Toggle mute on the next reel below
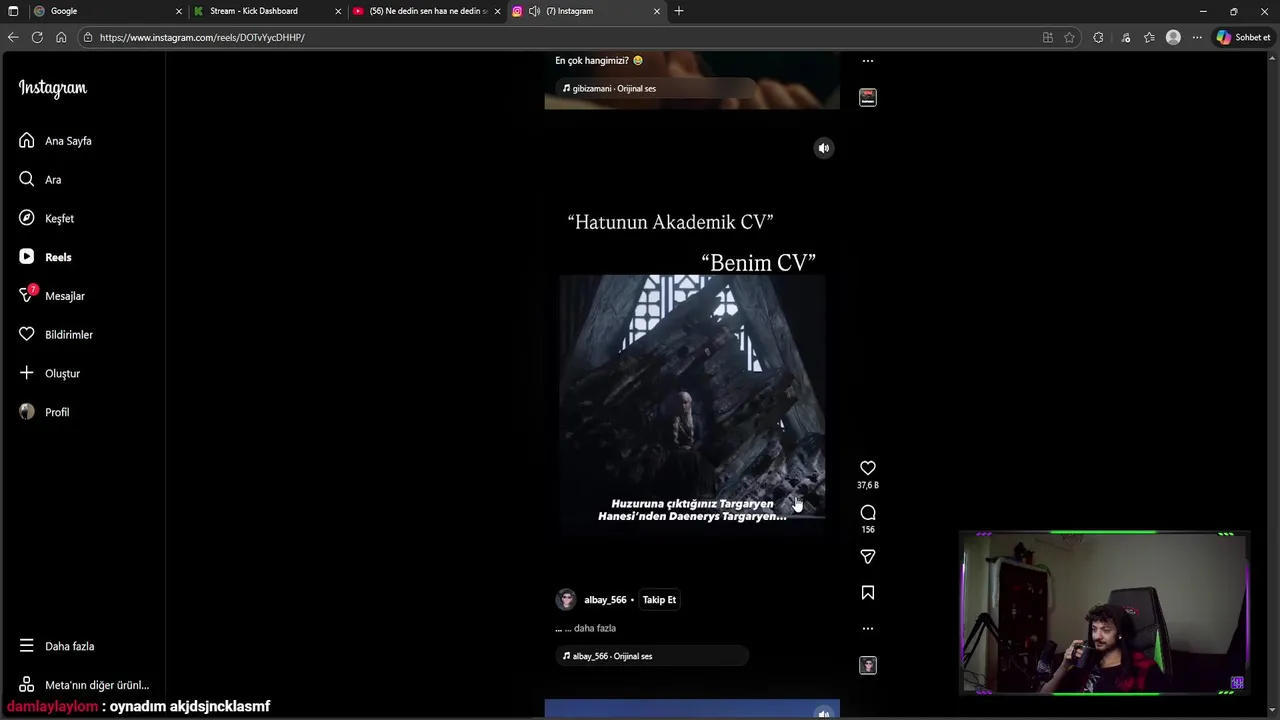Viewport: 1280px width, 720px height. coord(824,713)
